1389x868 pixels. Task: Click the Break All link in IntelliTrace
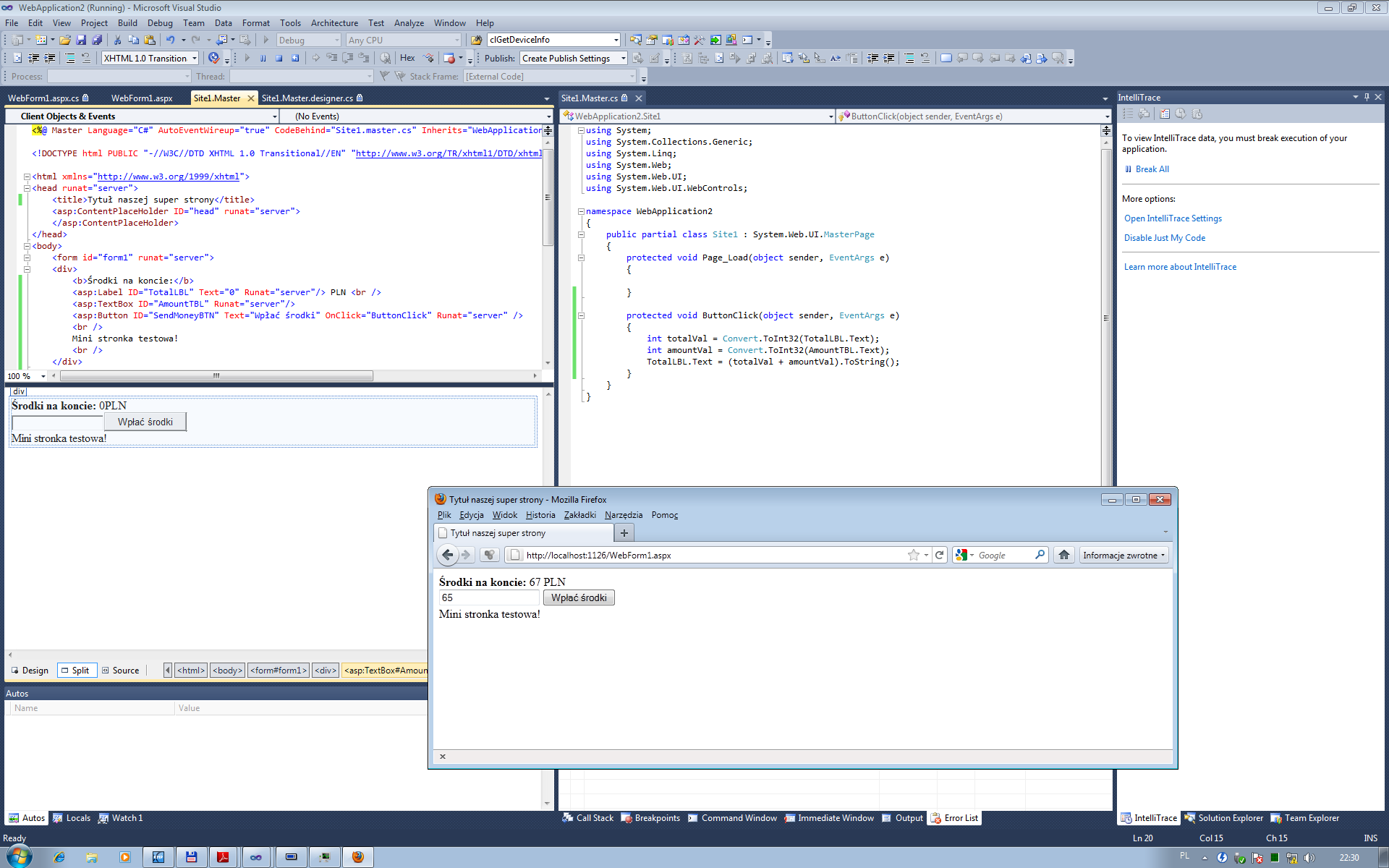(1152, 169)
